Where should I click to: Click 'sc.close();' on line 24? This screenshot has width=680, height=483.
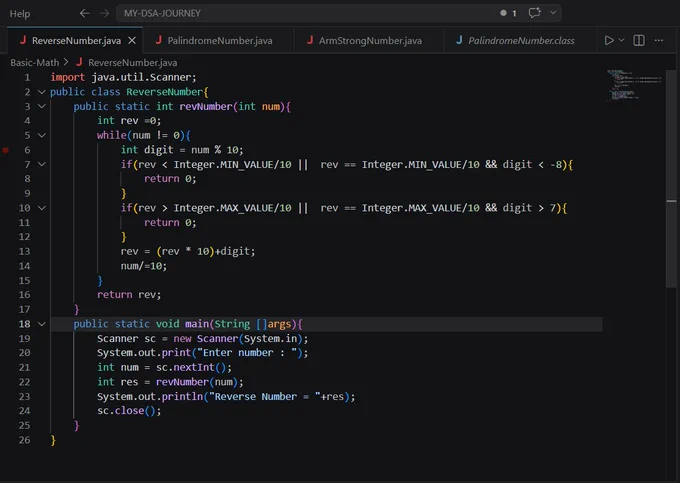pyautogui.click(x=129, y=411)
